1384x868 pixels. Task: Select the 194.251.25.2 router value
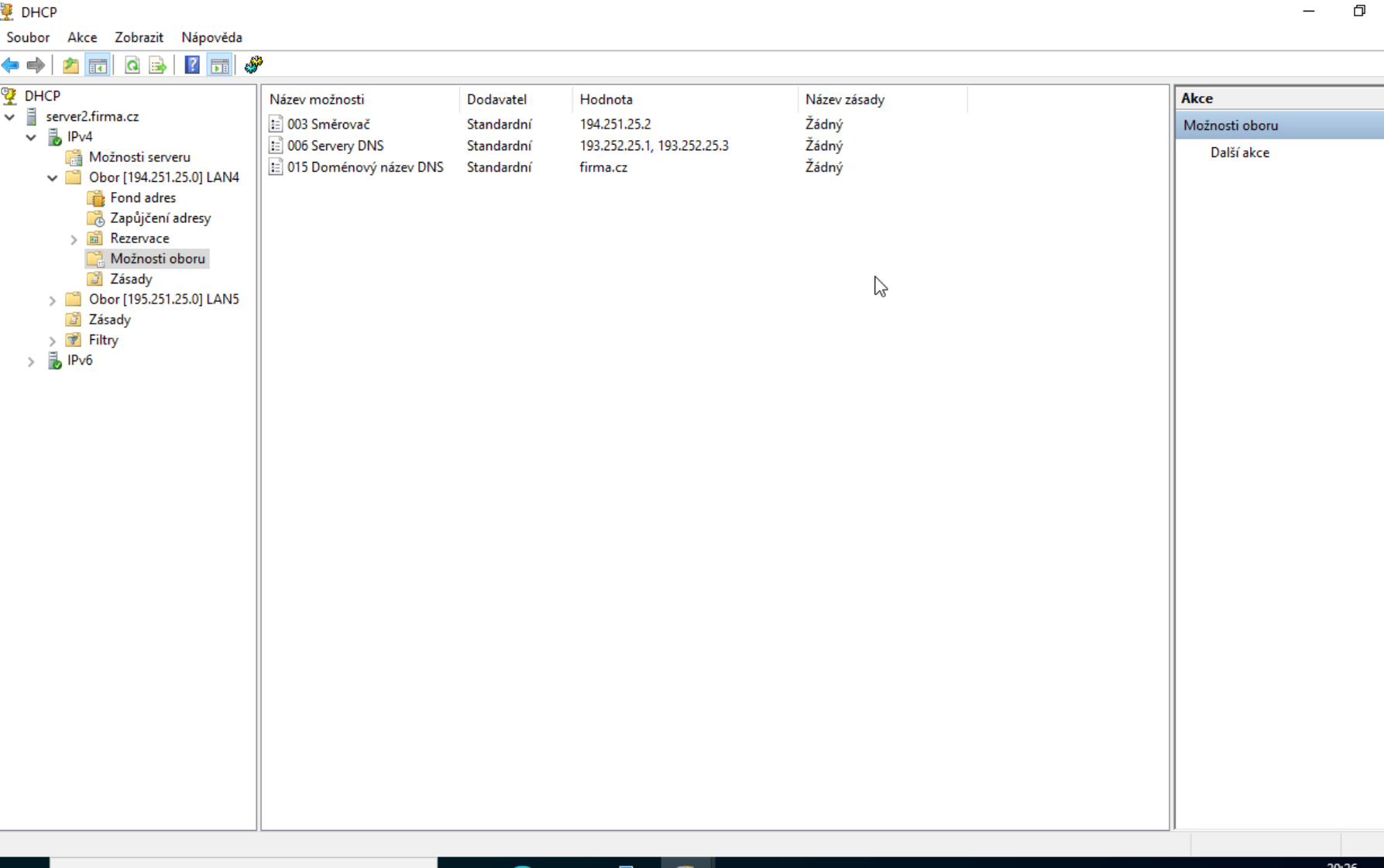[616, 124]
